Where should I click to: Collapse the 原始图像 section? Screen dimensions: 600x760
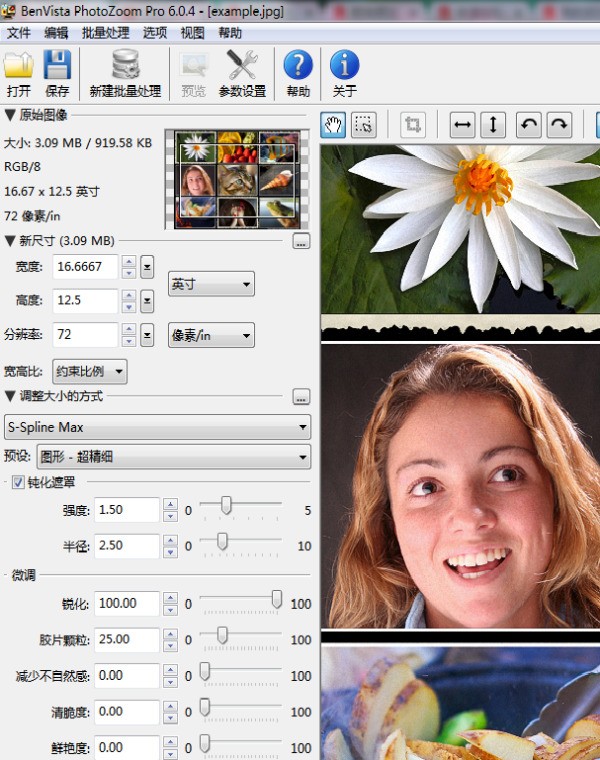coord(10,115)
